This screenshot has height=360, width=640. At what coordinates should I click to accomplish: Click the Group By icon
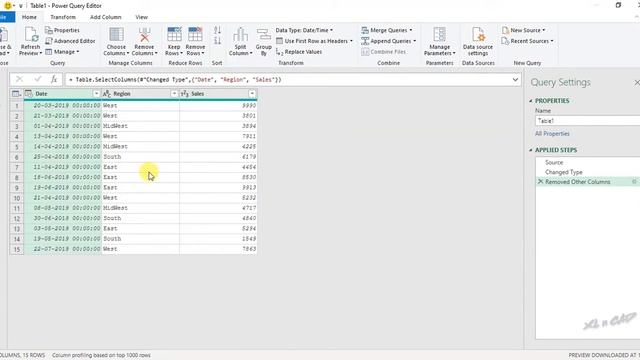click(264, 35)
